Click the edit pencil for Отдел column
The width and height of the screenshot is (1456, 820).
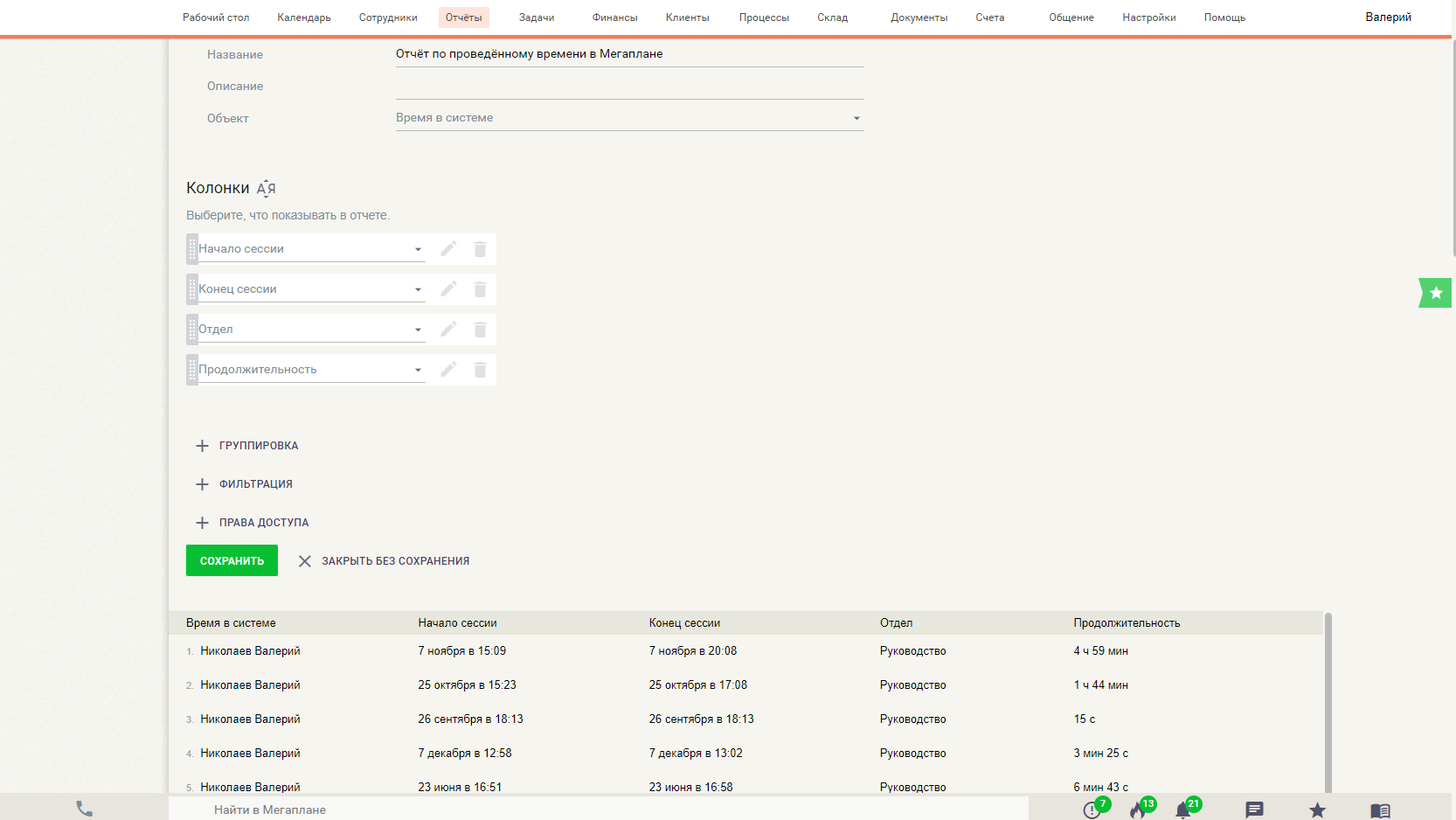448,330
